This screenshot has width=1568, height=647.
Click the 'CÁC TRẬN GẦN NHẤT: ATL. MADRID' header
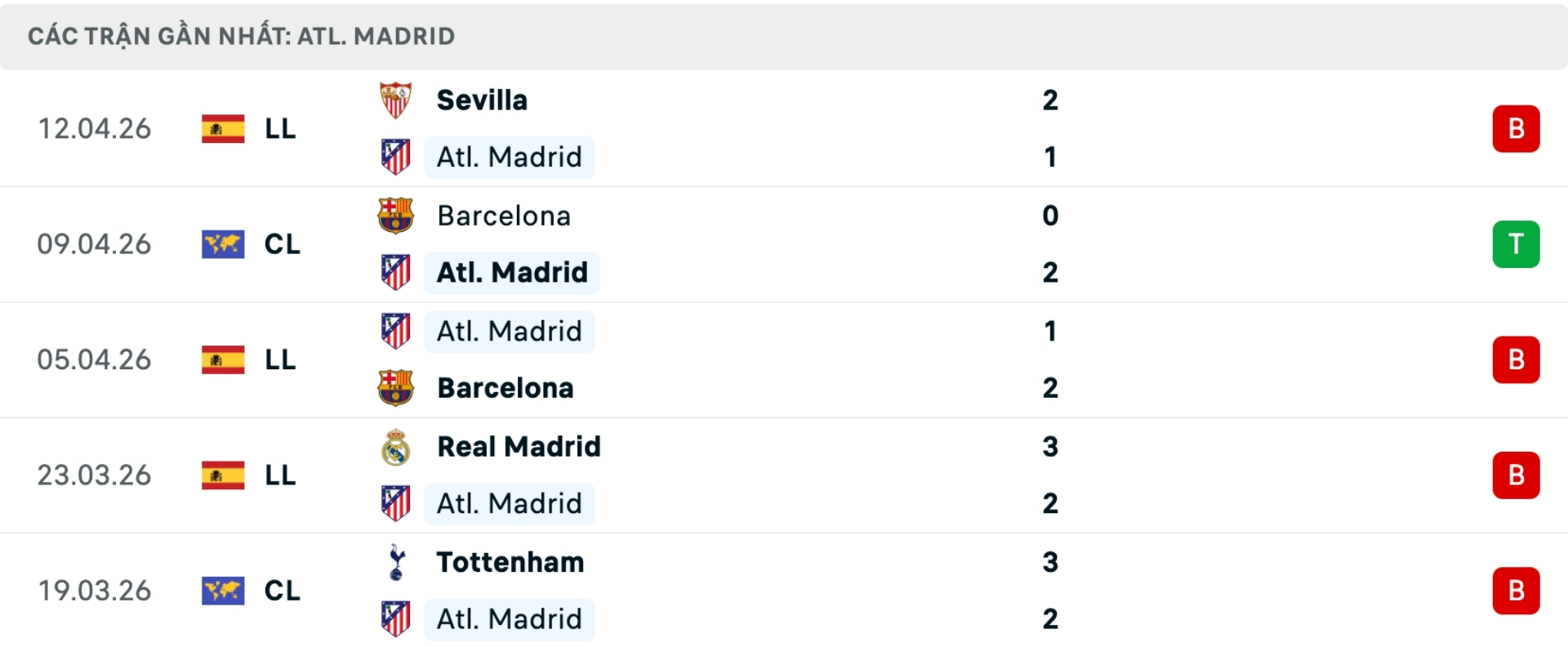(241, 36)
